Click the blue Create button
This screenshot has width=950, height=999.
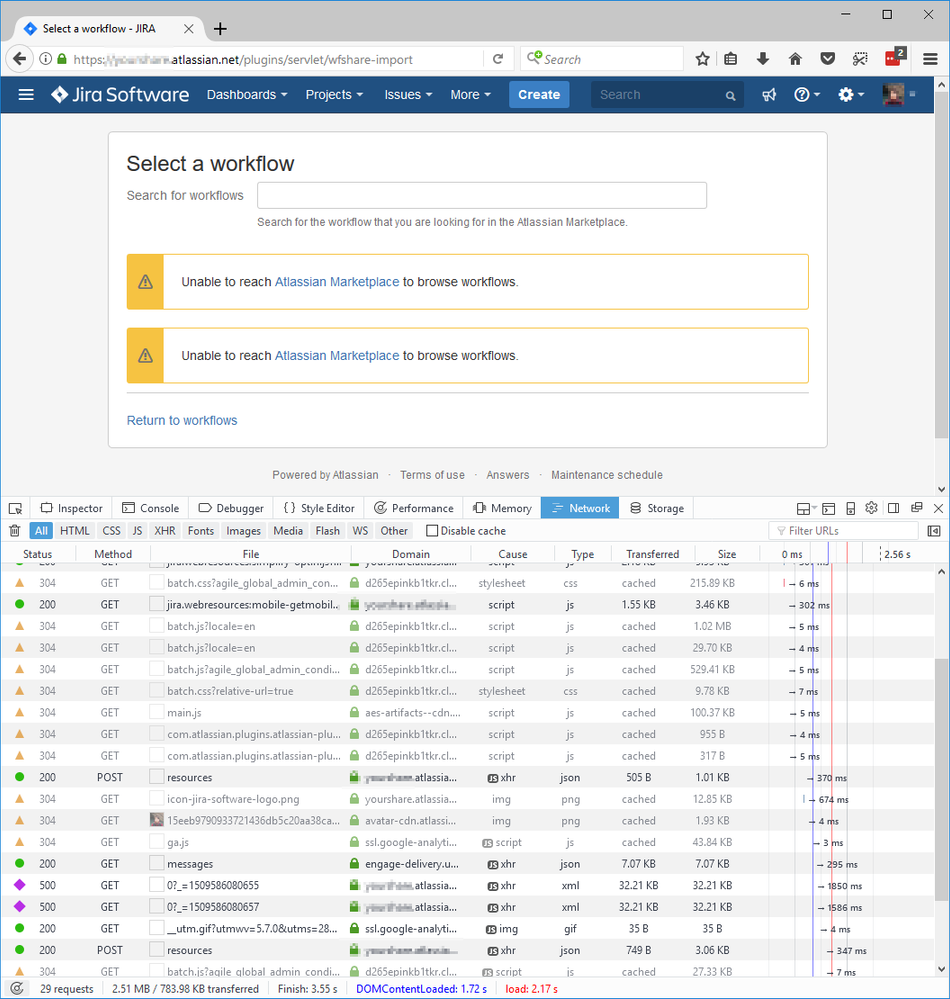point(539,95)
